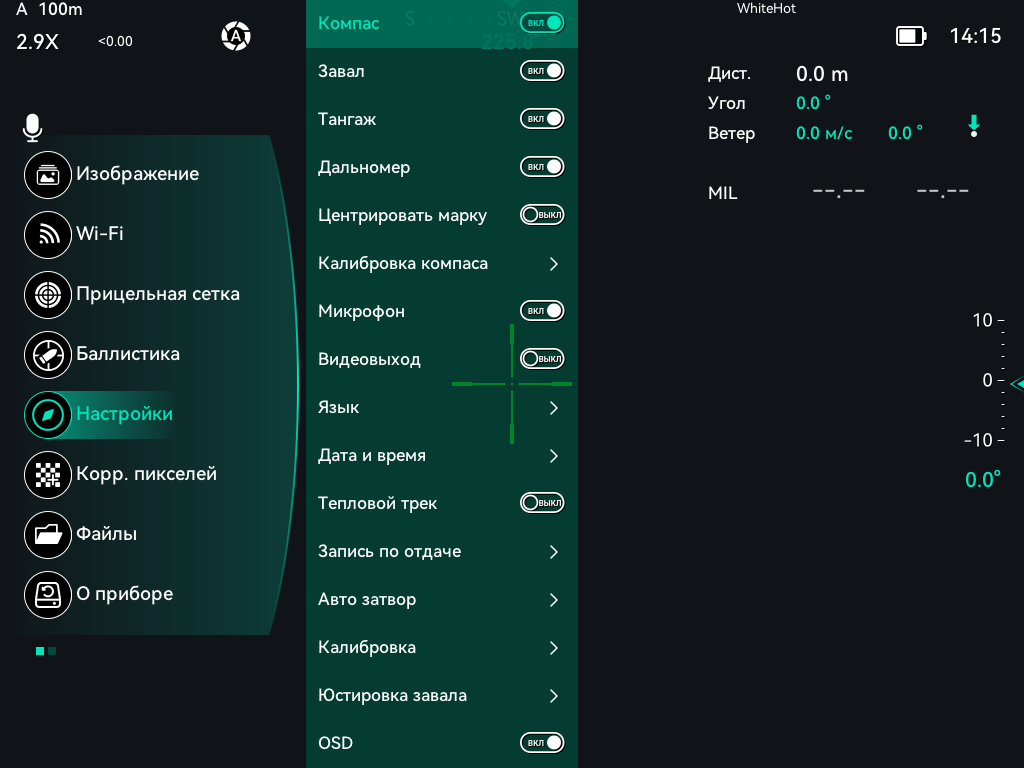
Task: Enable the Центрировать марку toggle
Action: coord(542,215)
